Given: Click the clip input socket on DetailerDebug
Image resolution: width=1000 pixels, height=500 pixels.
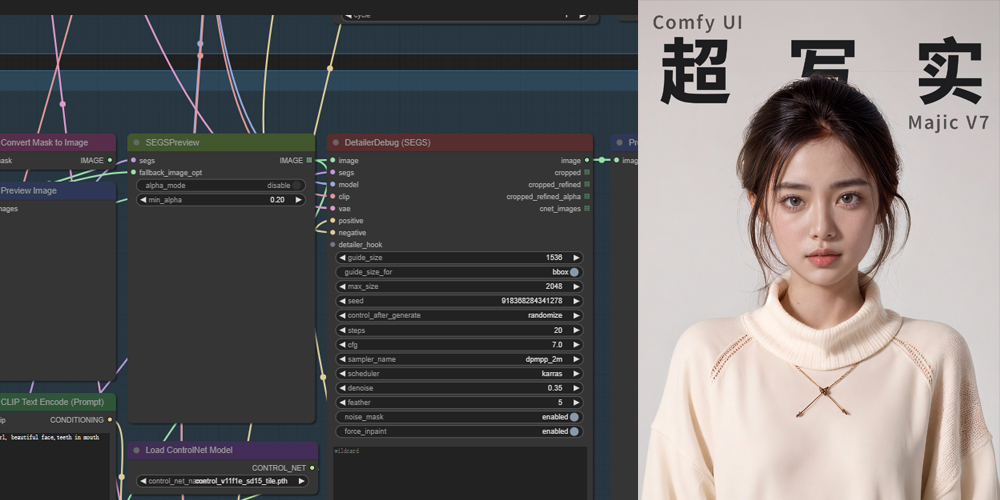Looking at the screenshot, I should tap(332, 196).
